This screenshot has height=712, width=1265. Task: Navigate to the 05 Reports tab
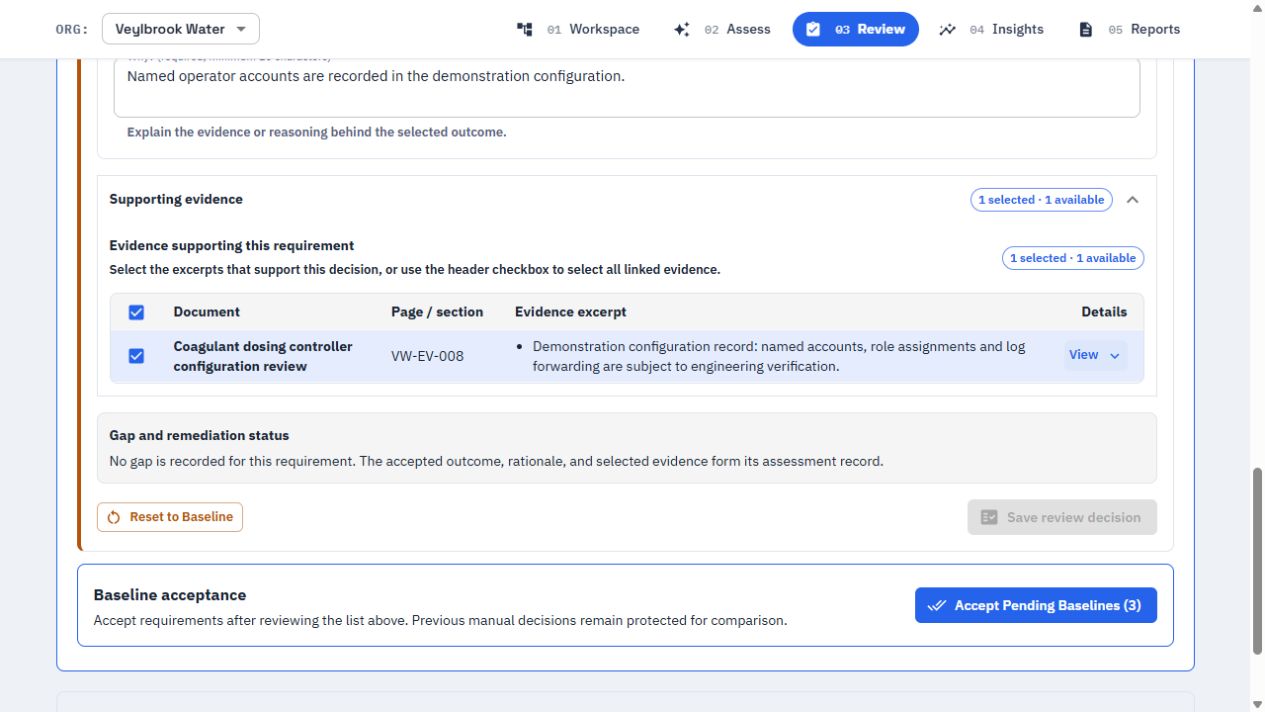[1129, 29]
